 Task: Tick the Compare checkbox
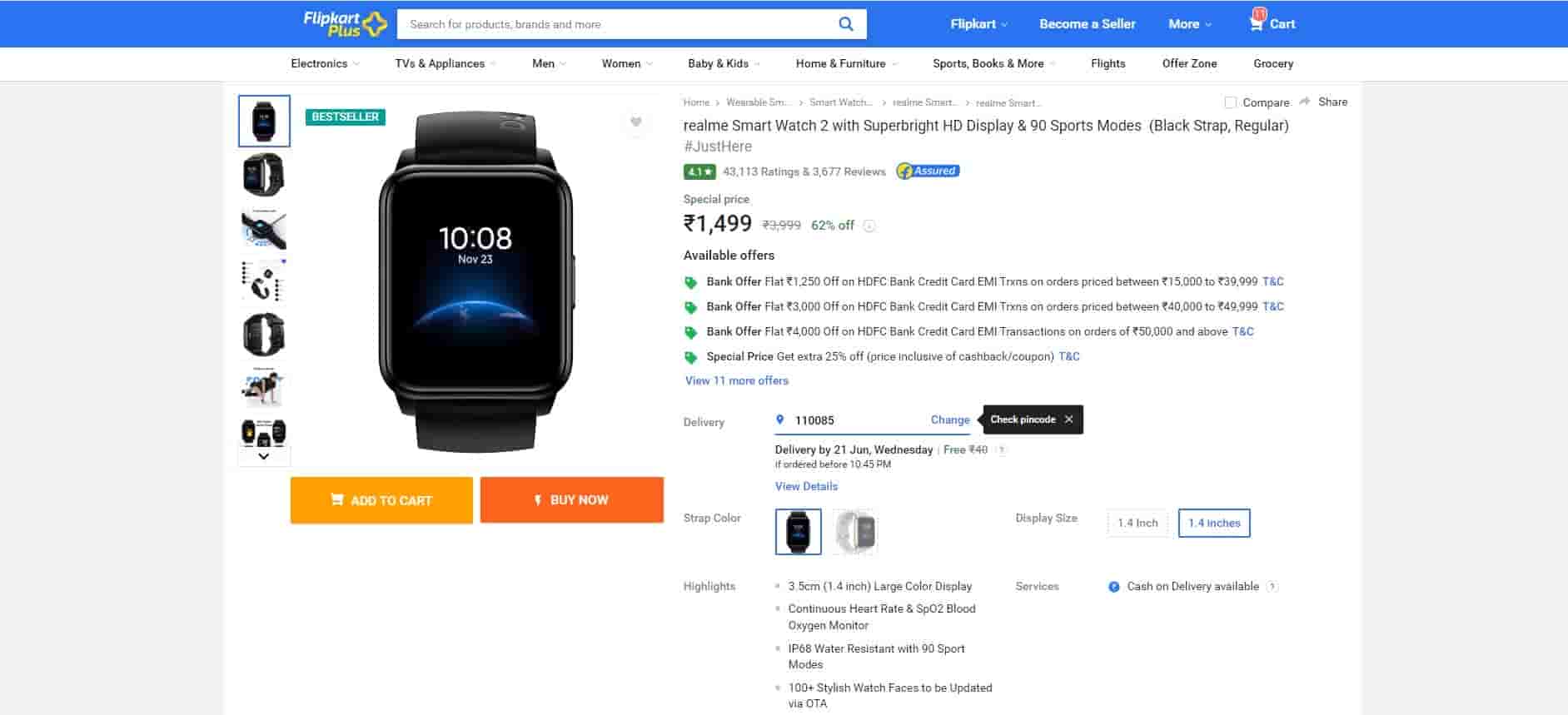pyautogui.click(x=1230, y=102)
